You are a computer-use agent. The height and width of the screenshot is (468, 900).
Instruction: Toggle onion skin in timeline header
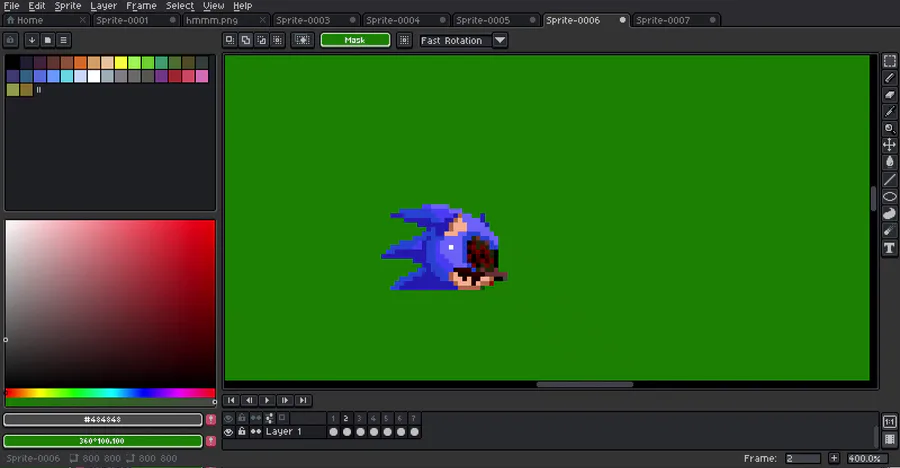[269, 418]
